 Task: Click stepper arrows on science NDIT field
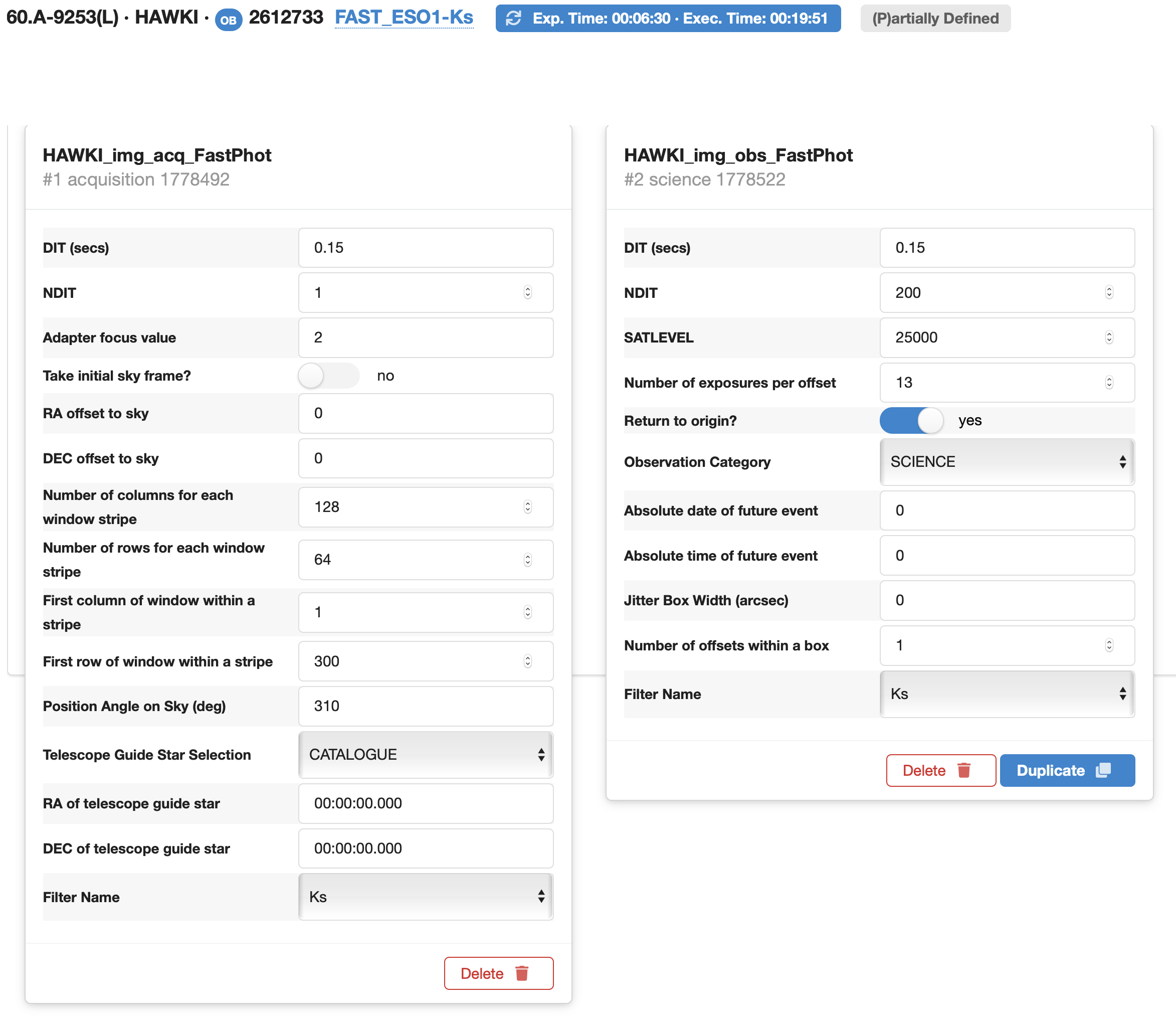1109,293
